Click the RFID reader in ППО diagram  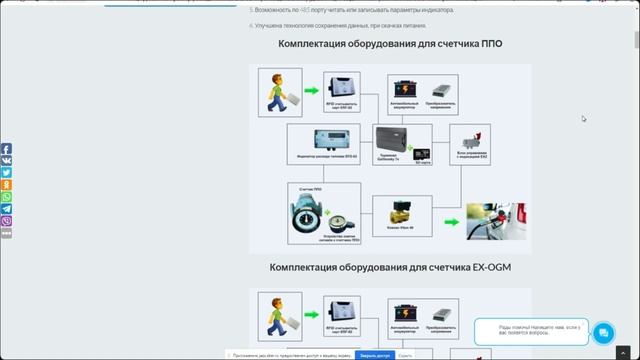tap(342, 87)
